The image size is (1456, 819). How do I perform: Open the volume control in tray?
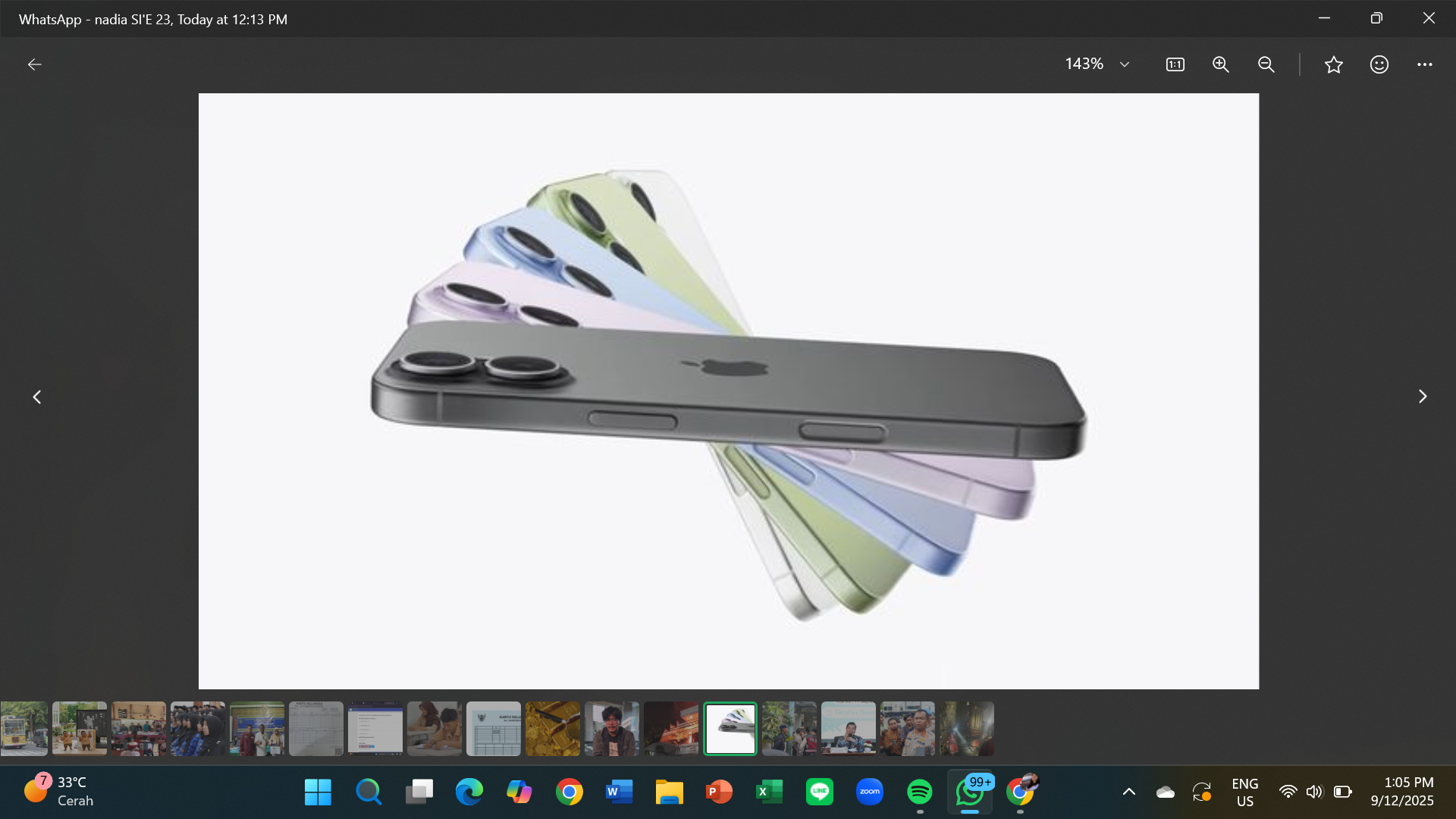[1314, 792]
